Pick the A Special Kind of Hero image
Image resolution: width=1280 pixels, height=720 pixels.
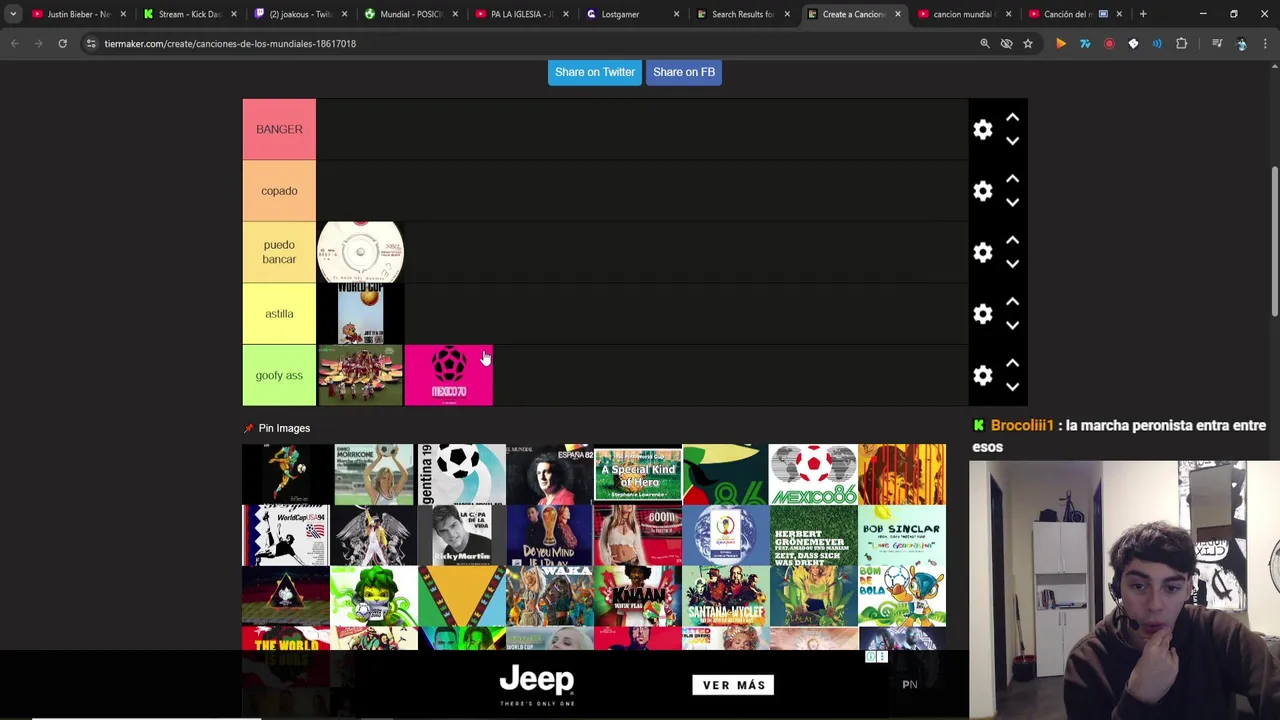click(637, 474)
